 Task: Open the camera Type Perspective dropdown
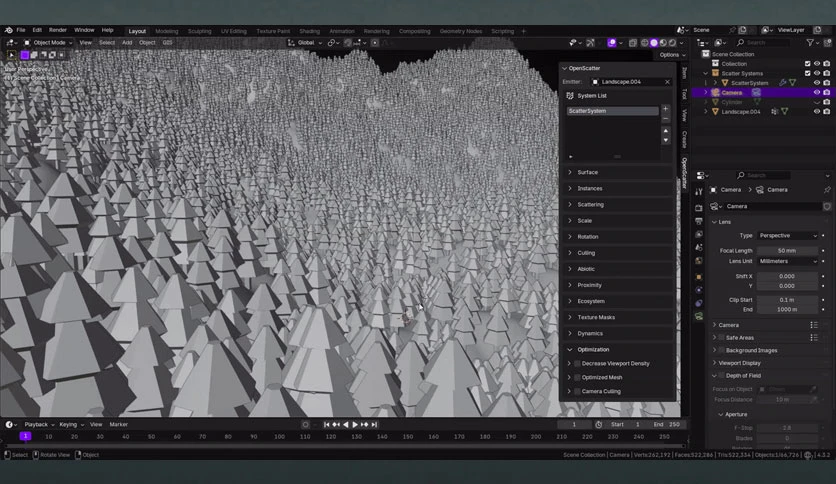pyautogui.click(x=787, y=236)
